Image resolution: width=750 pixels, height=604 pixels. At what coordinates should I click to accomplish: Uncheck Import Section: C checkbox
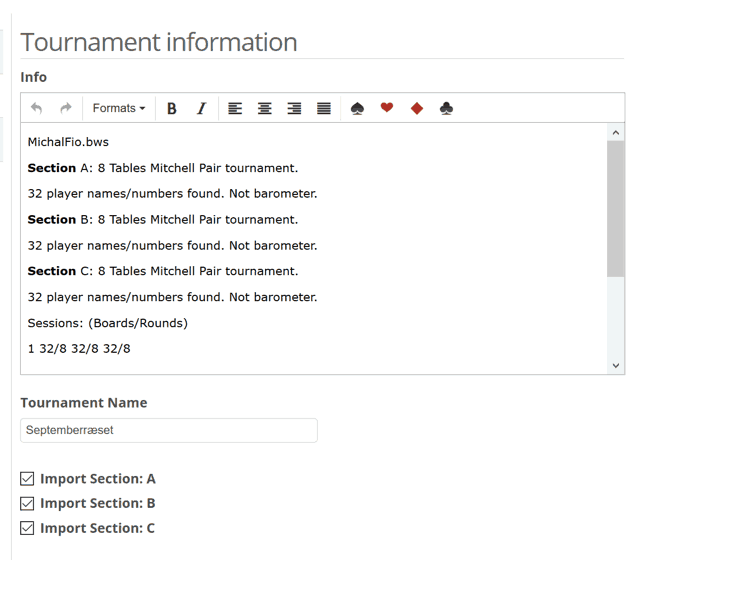[x=27, y=528]
